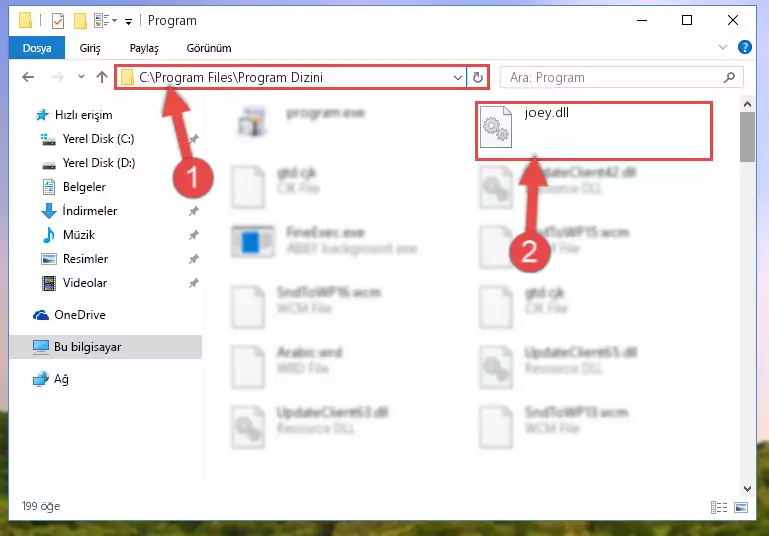Click the scrollbar down arrow
This screenshot has width=769, height=536.
tap(747, 488)
